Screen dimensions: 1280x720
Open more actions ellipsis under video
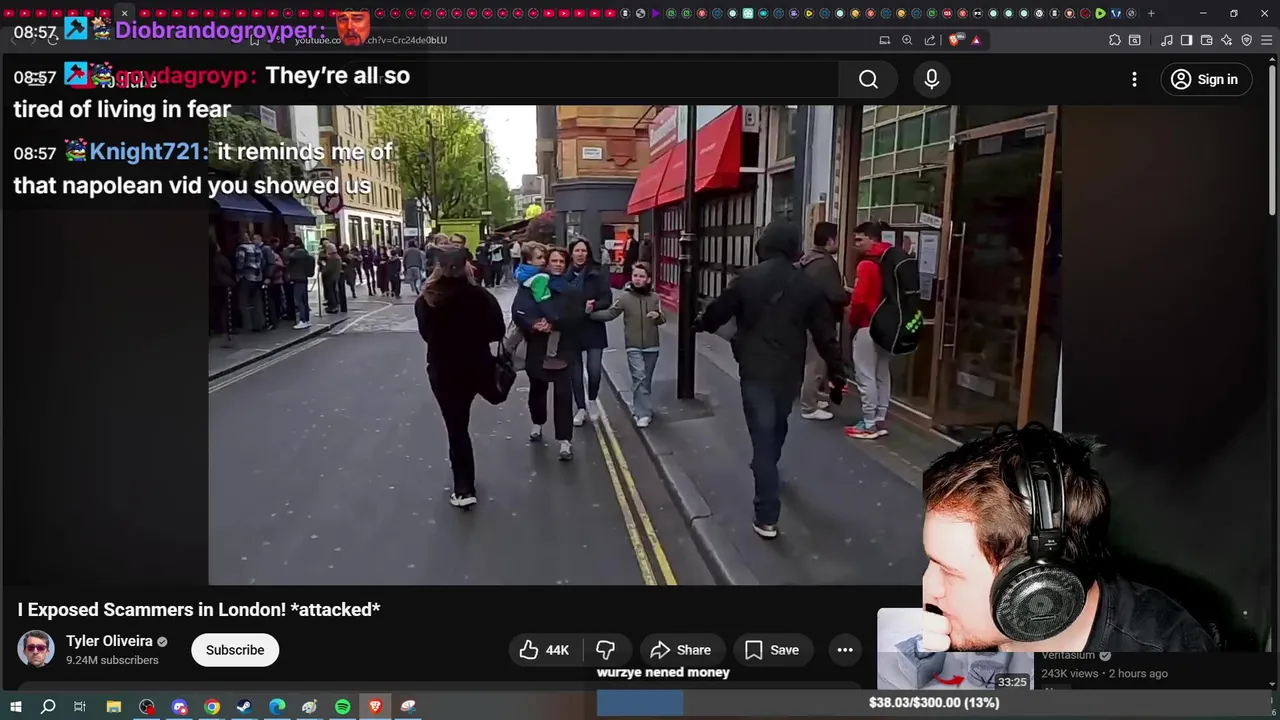coord(845,650)
